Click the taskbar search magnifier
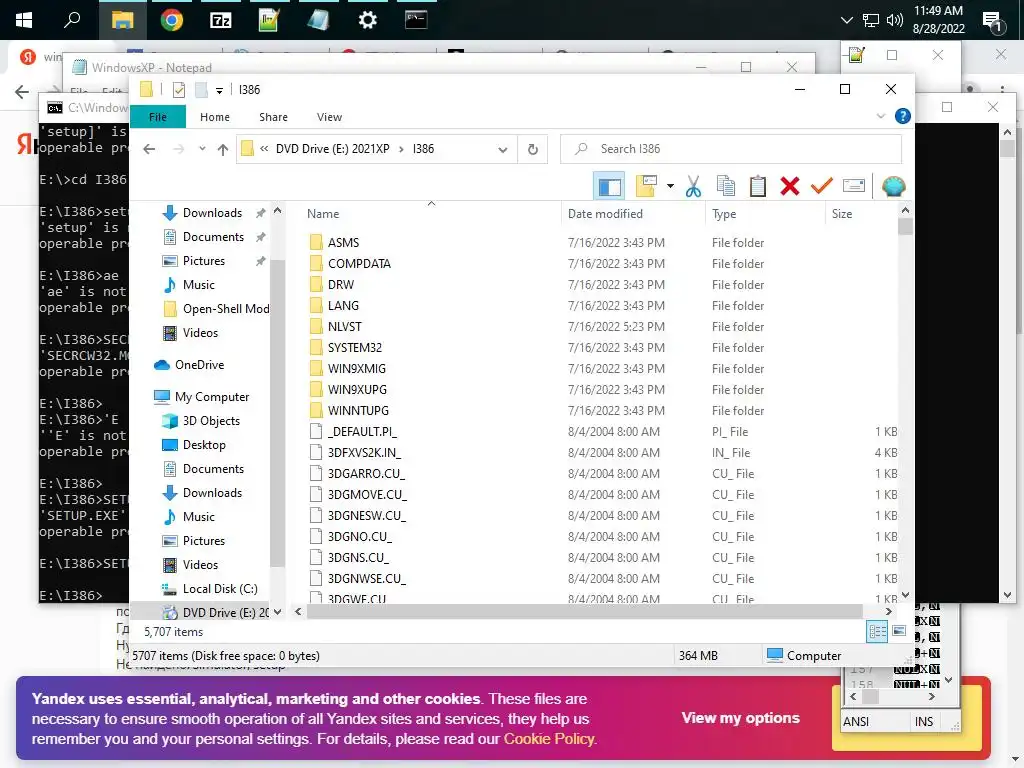 (72, 20)
